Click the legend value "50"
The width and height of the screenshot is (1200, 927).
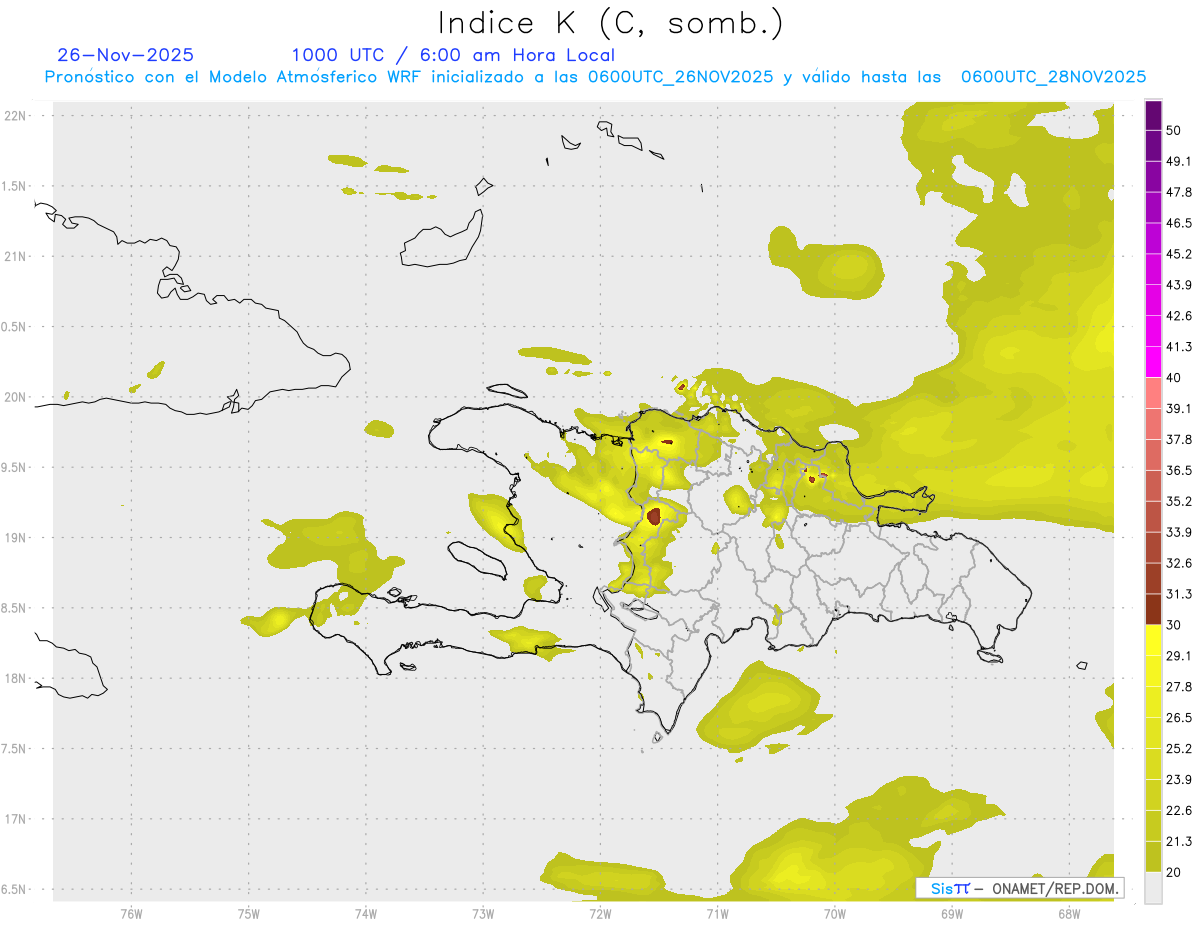1174,131
